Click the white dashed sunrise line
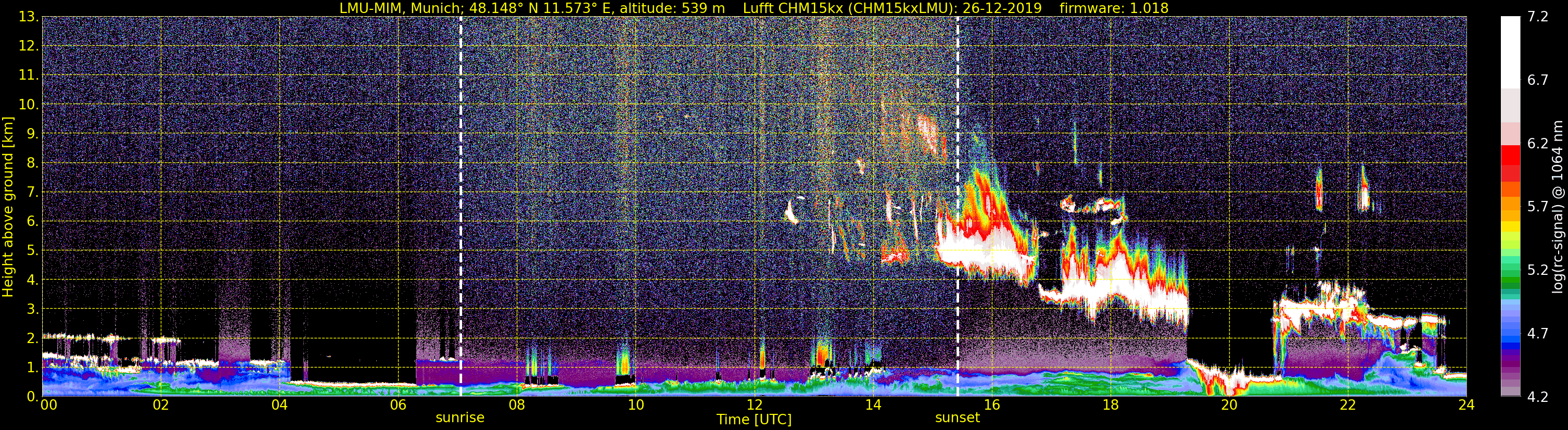1568x430 pixels. tap(460, 207)
